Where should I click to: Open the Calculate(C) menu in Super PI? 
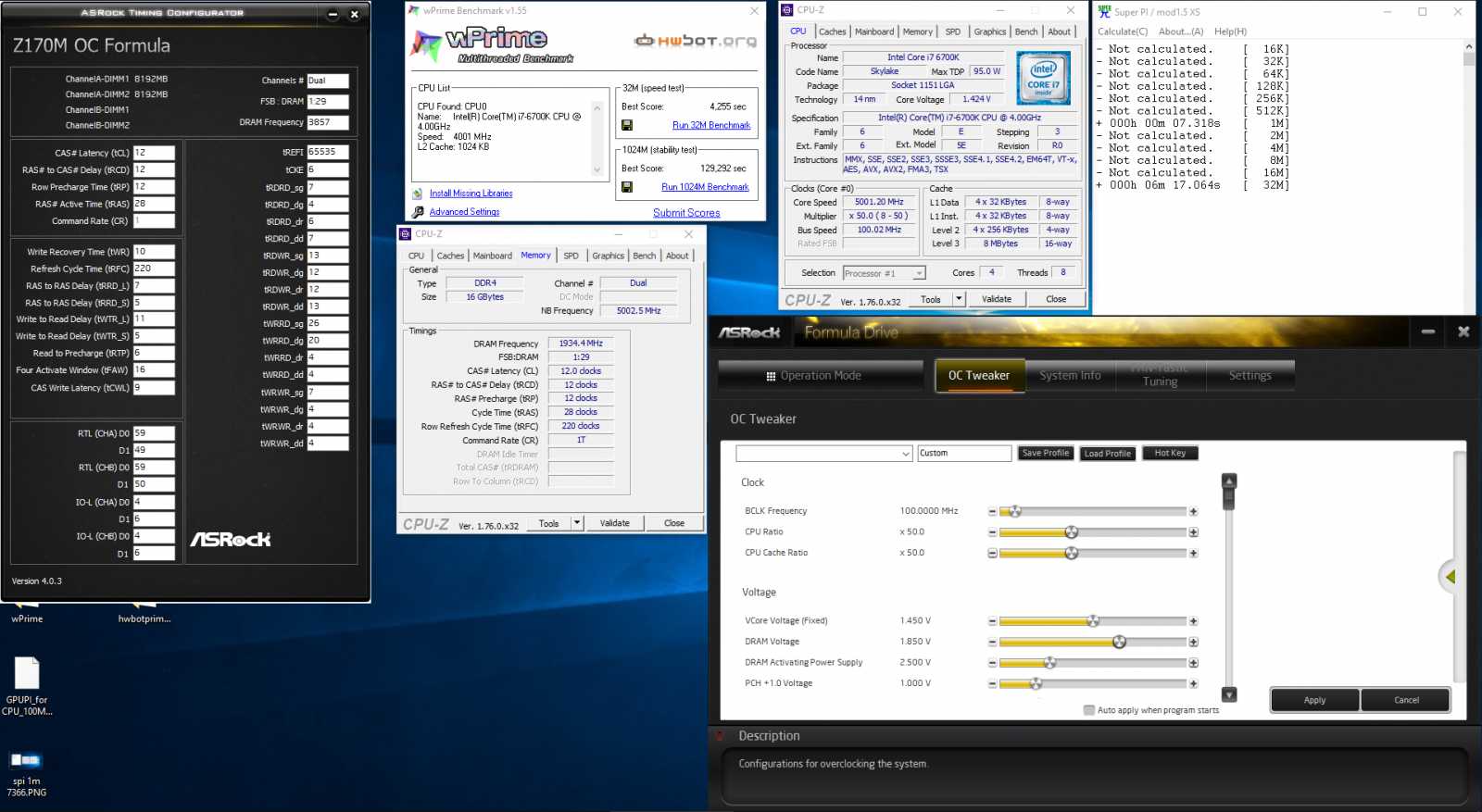(x=1123, y=31)
